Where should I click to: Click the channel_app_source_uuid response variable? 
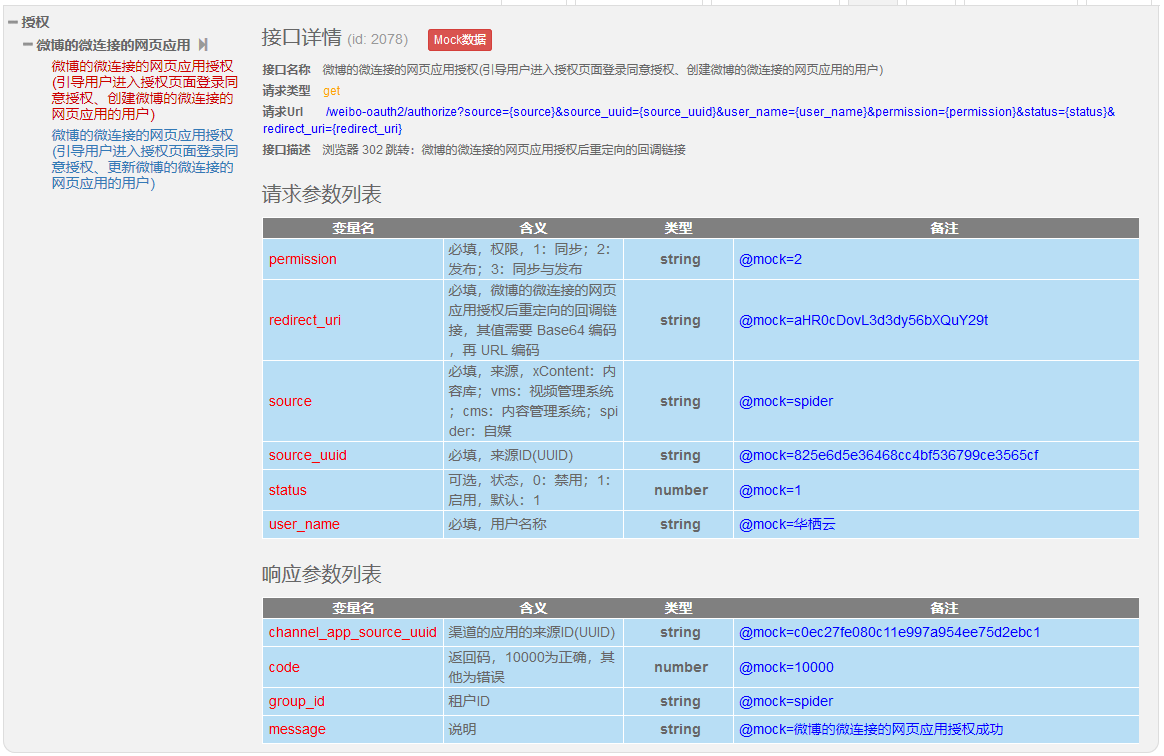point(352,632)
